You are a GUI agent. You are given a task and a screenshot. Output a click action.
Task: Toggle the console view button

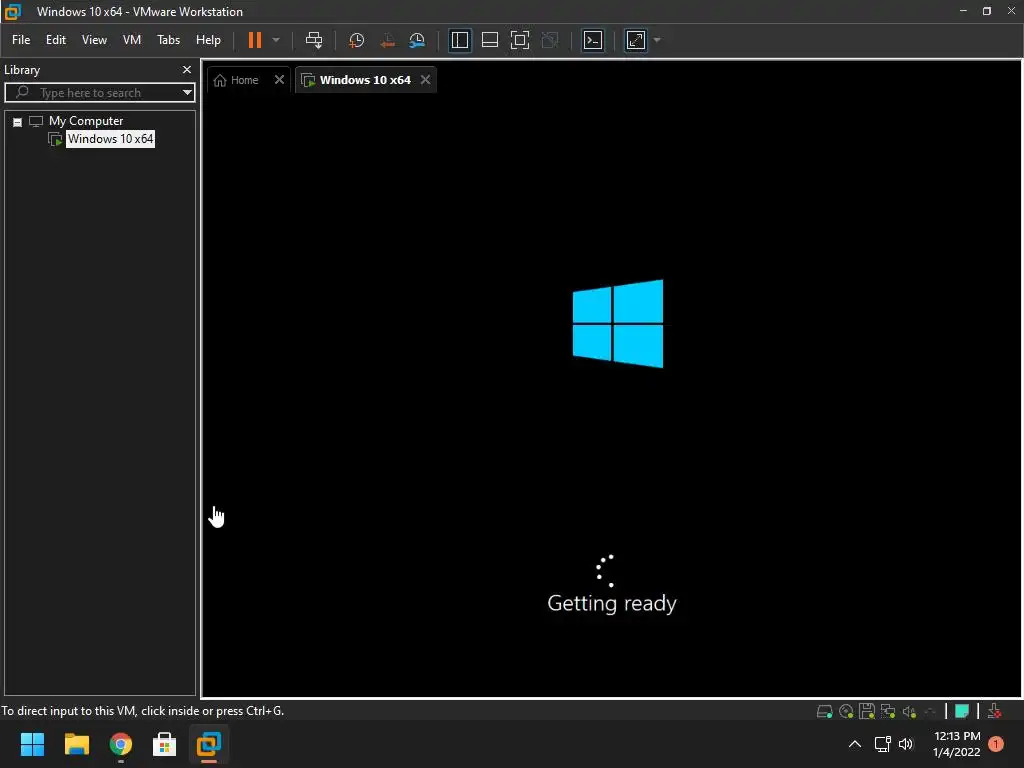593,40
